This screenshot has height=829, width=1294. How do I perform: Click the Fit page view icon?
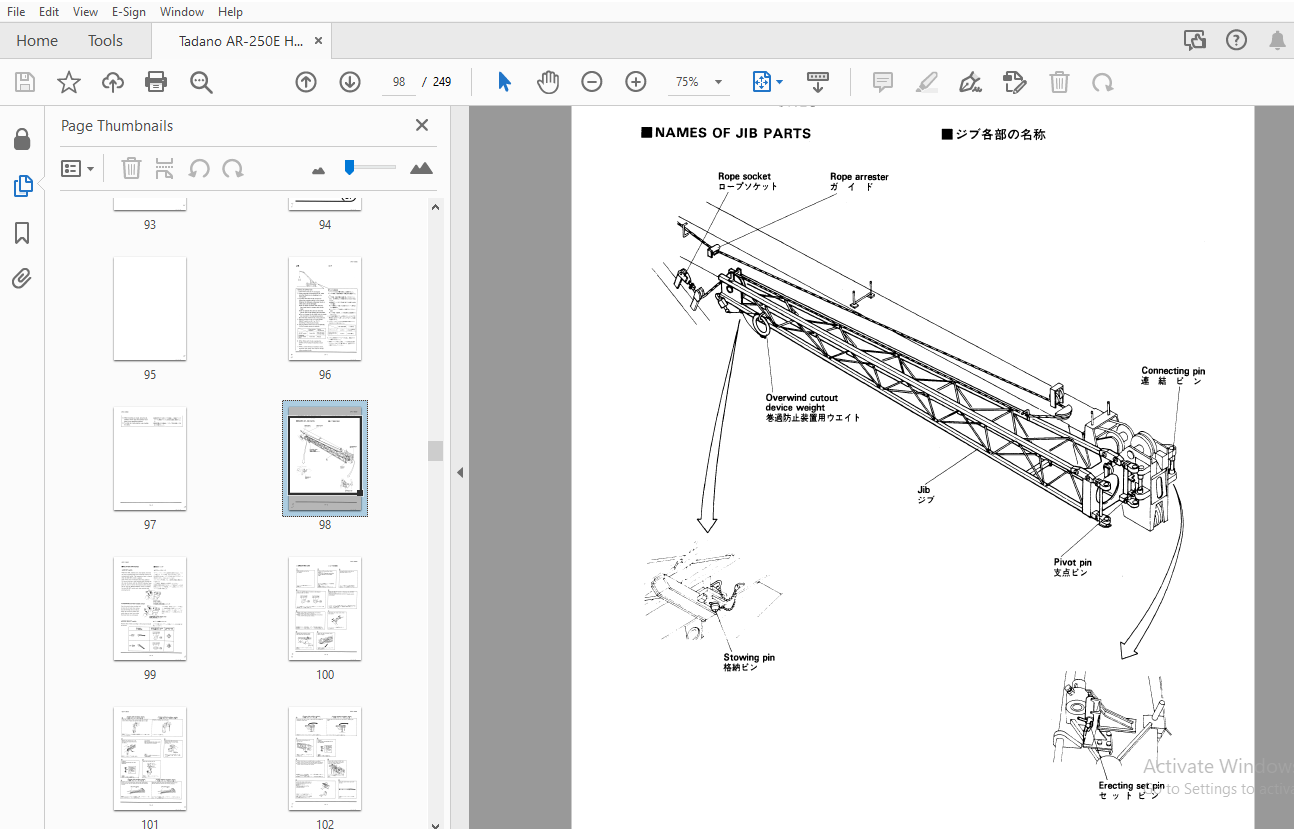[761, 82]
